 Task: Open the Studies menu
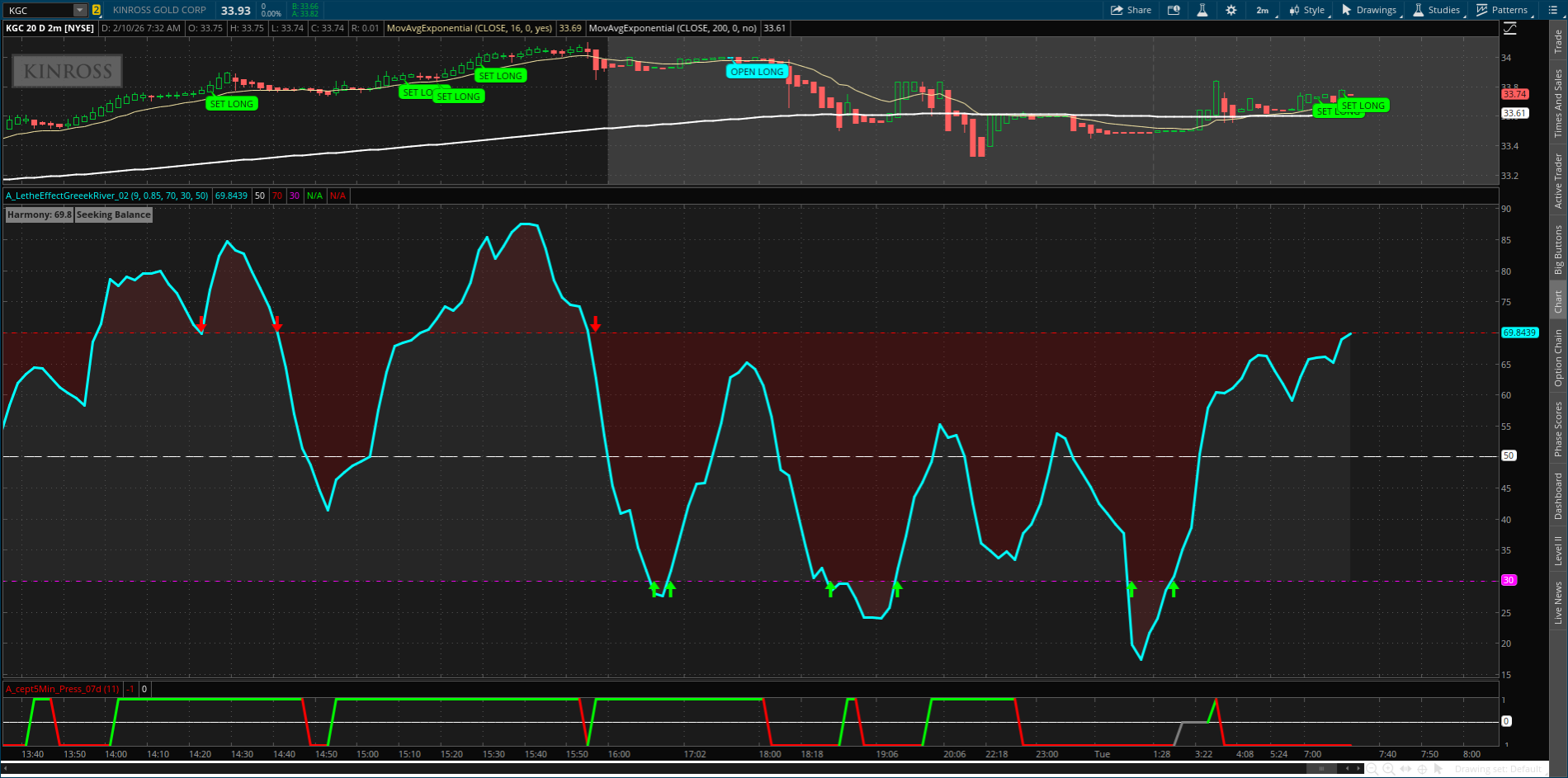pos(1437,10)
